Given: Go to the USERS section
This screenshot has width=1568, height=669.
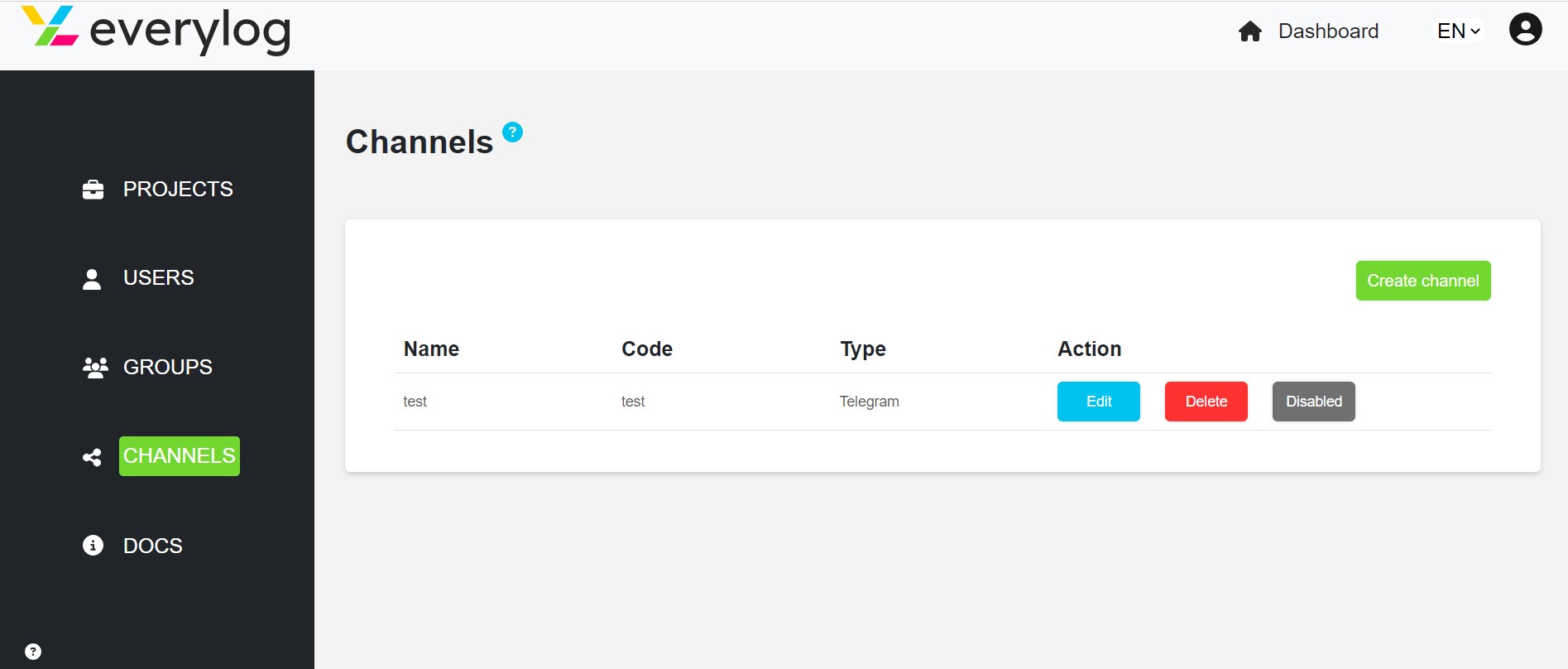Looking at the screenshot, I should click(x=159, y=278).
